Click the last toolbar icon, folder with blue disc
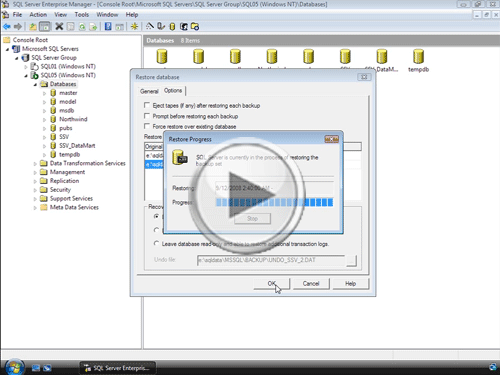 pyautogui.click(x=195, y=26)
